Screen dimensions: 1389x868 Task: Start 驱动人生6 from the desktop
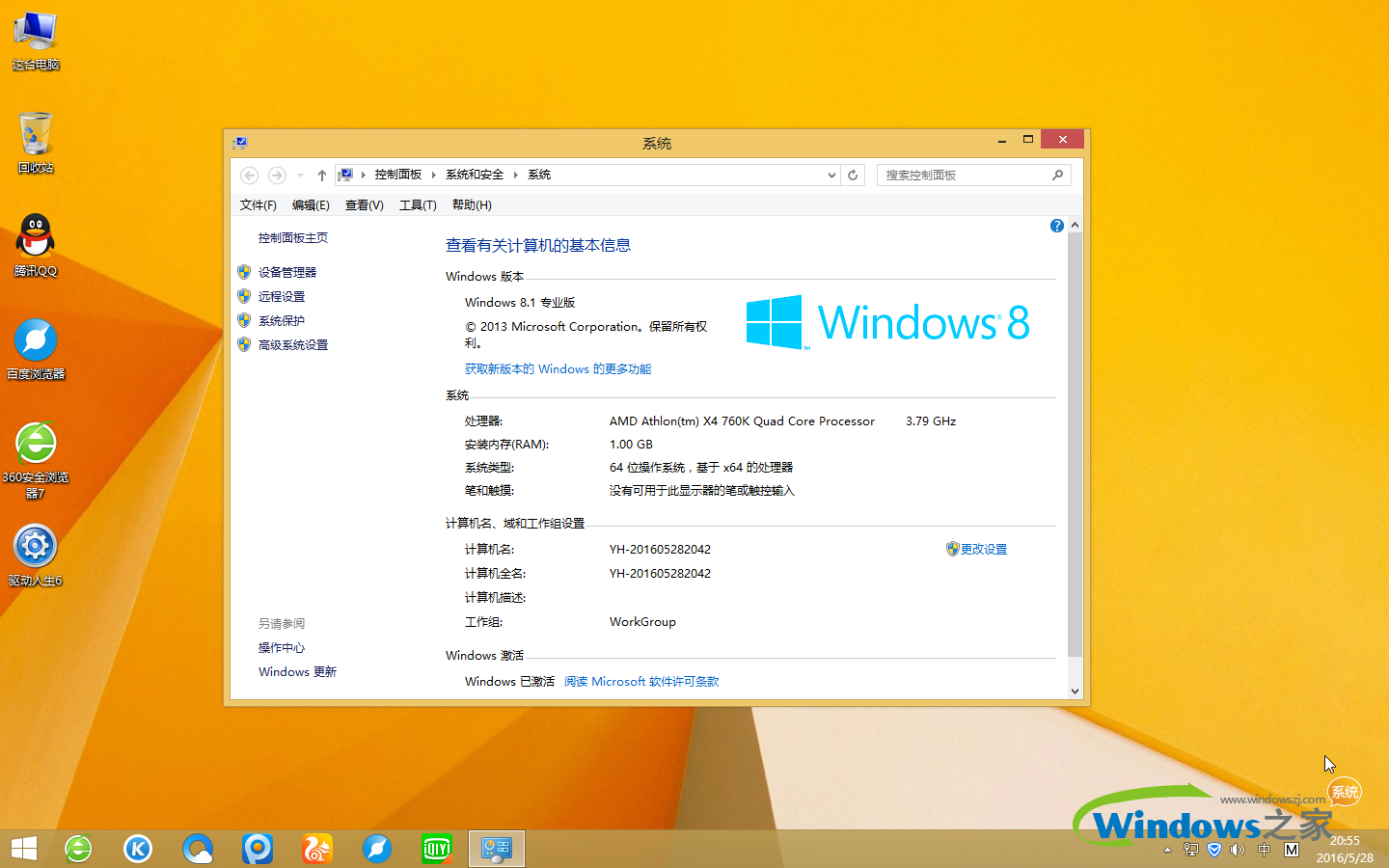[35, 545]
